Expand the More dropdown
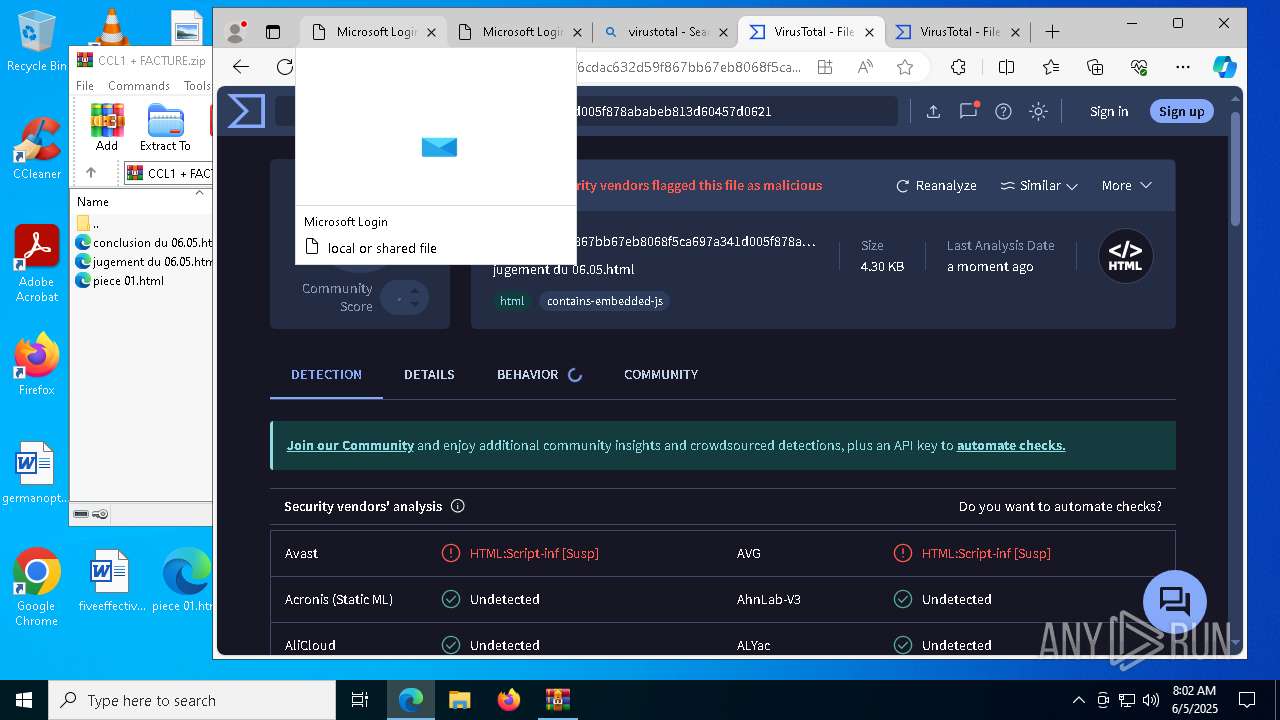1280x720 pixels. [x=1127, y=185]
